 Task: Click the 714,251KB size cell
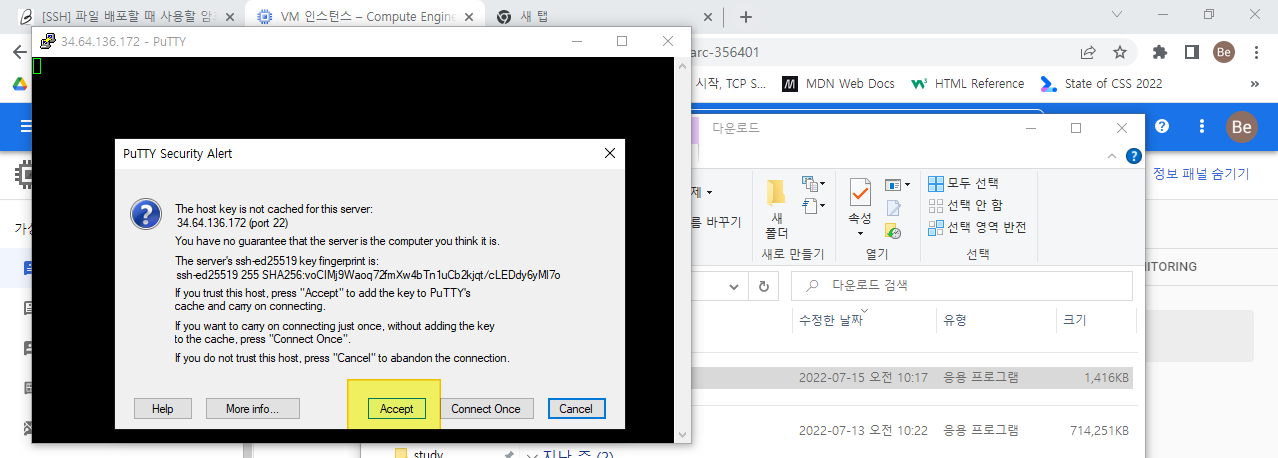point(1098,430)
